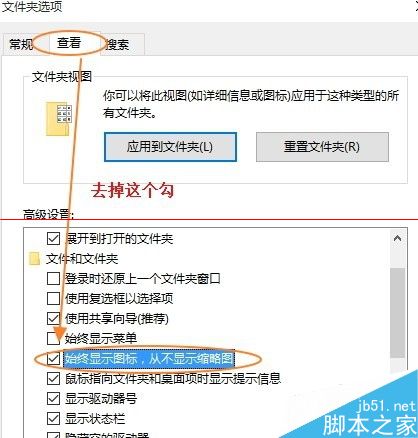This screenshot has width=418, height=438.
Task: Click the scroll up arrow in advanced settings
Action: pos(397,238)
